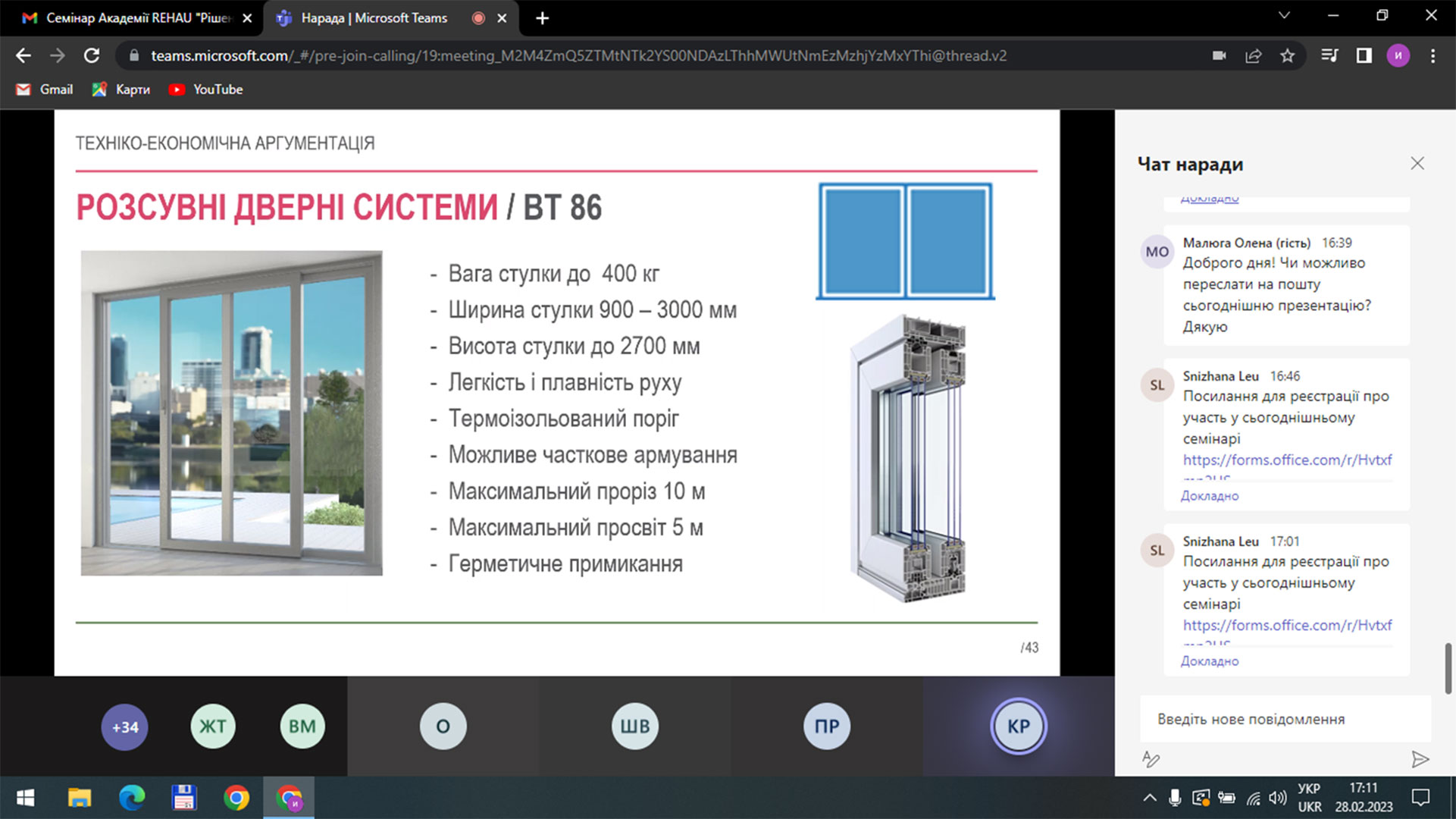The image size is (1456, 819).
Task: Click SL avatar beside the 17:01 message
Action: pyautogui.click(x=1157, y=551)
